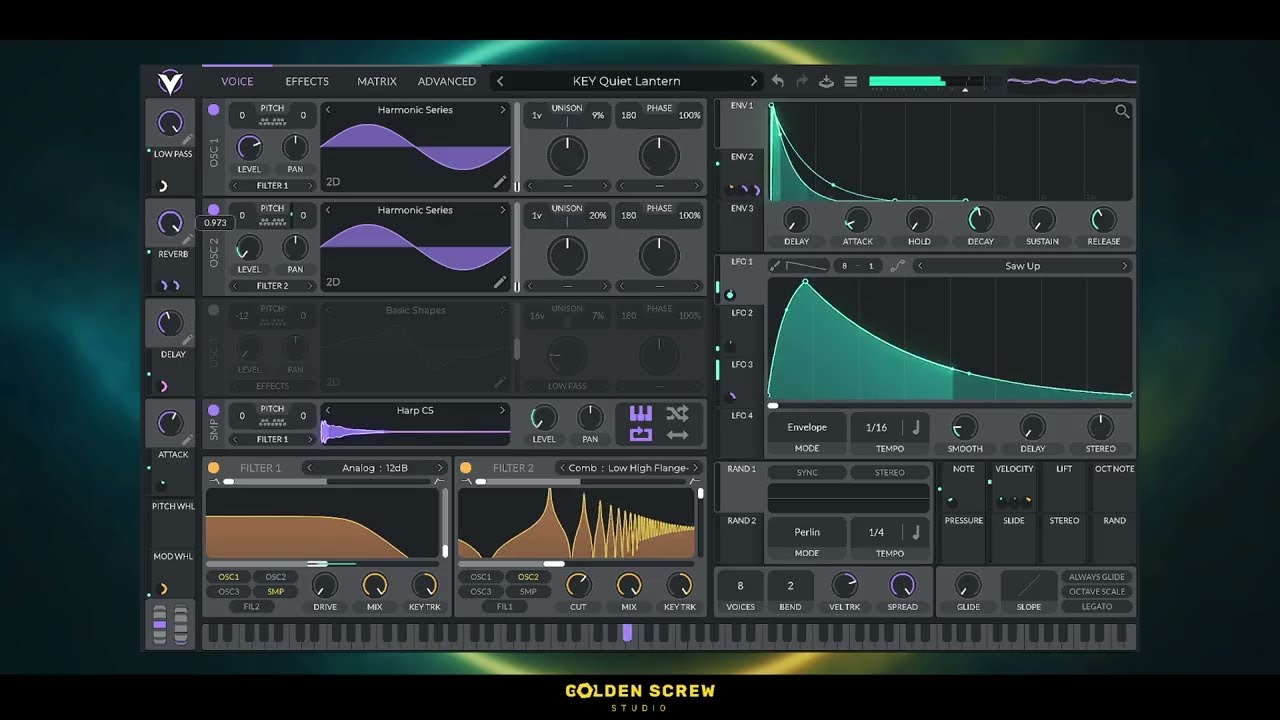Toggle OSC 1 on/off button
Image resolution: width=1280 pixels, height=720 pixels.
213,110
